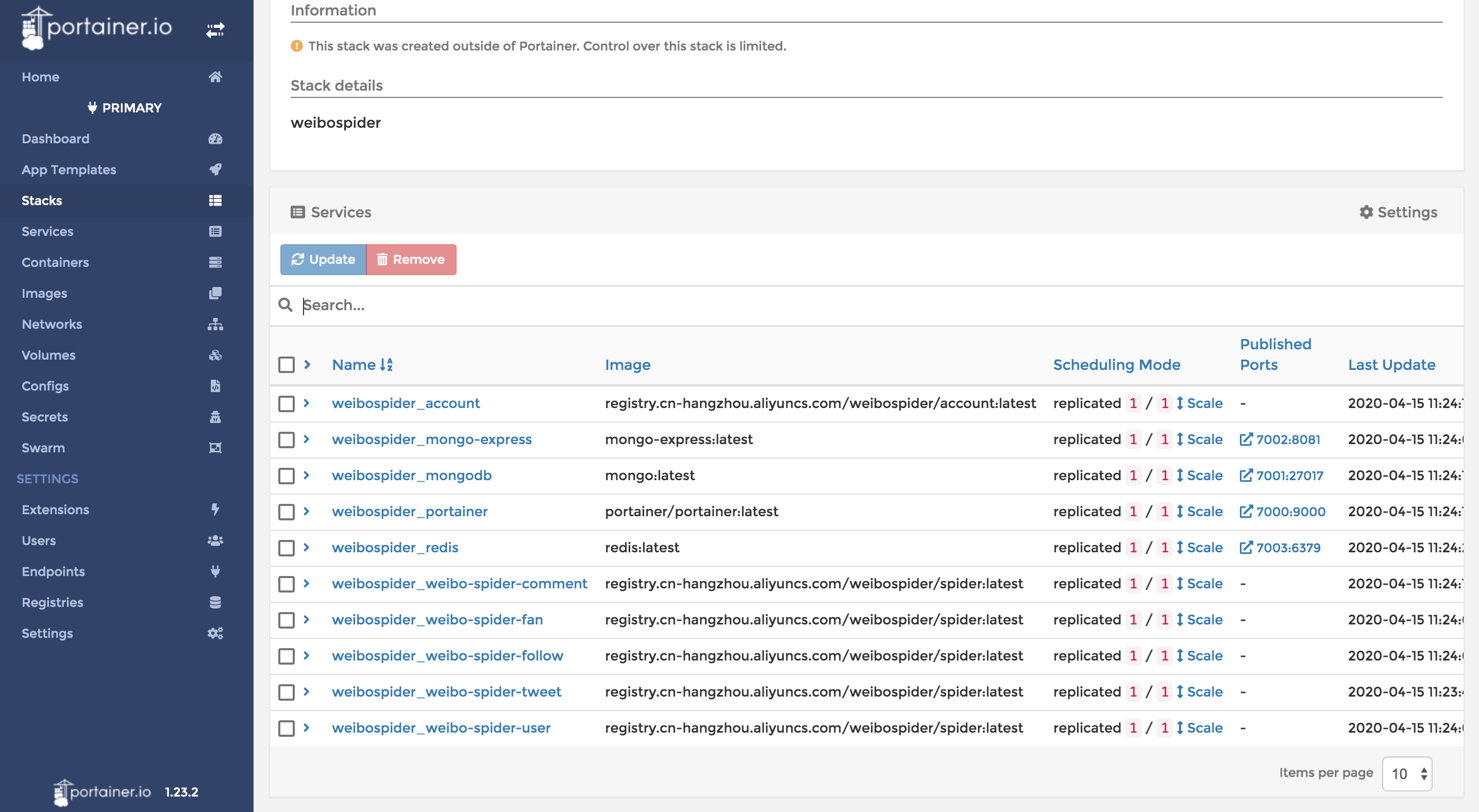
Task: Check the weibospider_account service checkbox
Action: tap(287, 403)
